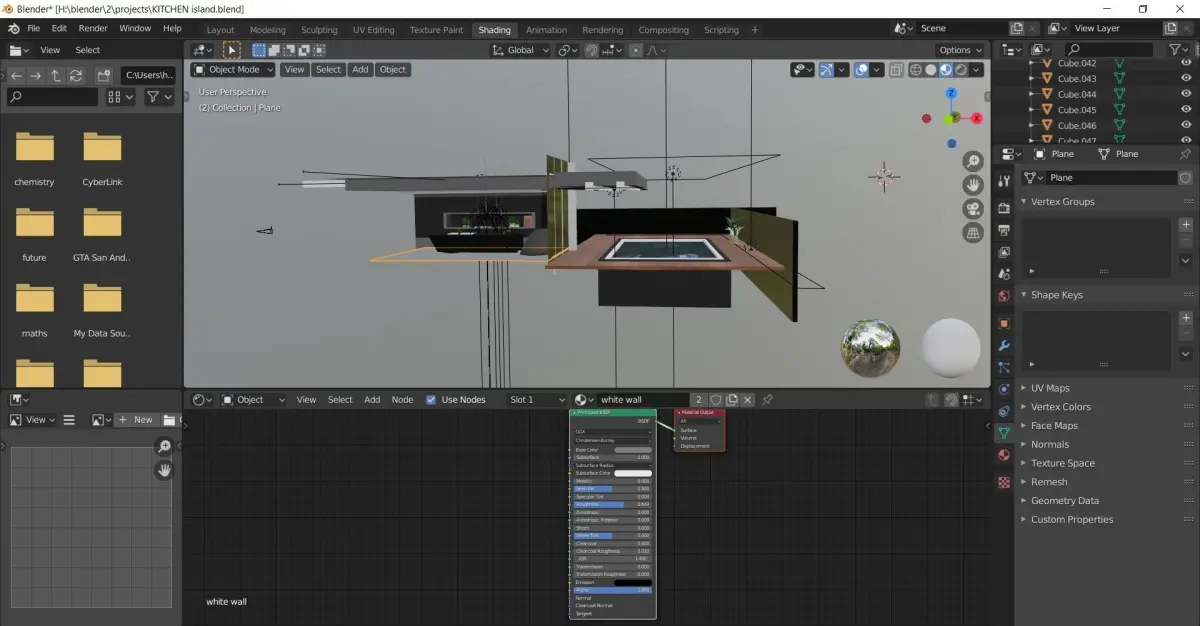Open the Scene properties tab
Screen dimensions: 1200x626
[x=1004, y=274]
